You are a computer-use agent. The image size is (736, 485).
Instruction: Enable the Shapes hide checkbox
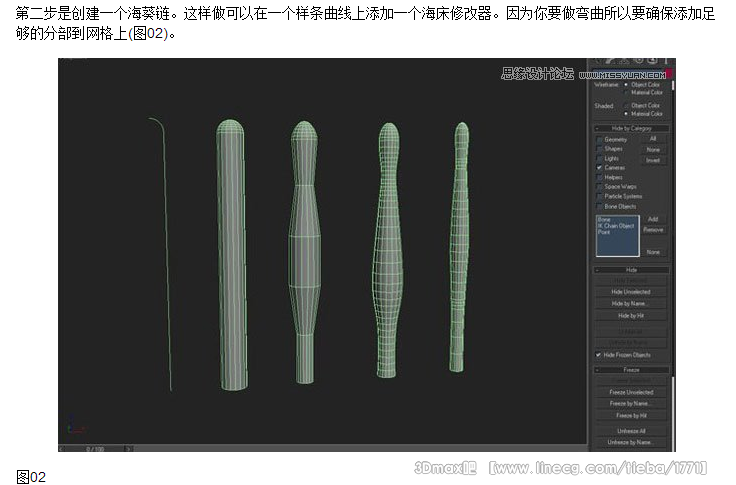coord(599,149)
